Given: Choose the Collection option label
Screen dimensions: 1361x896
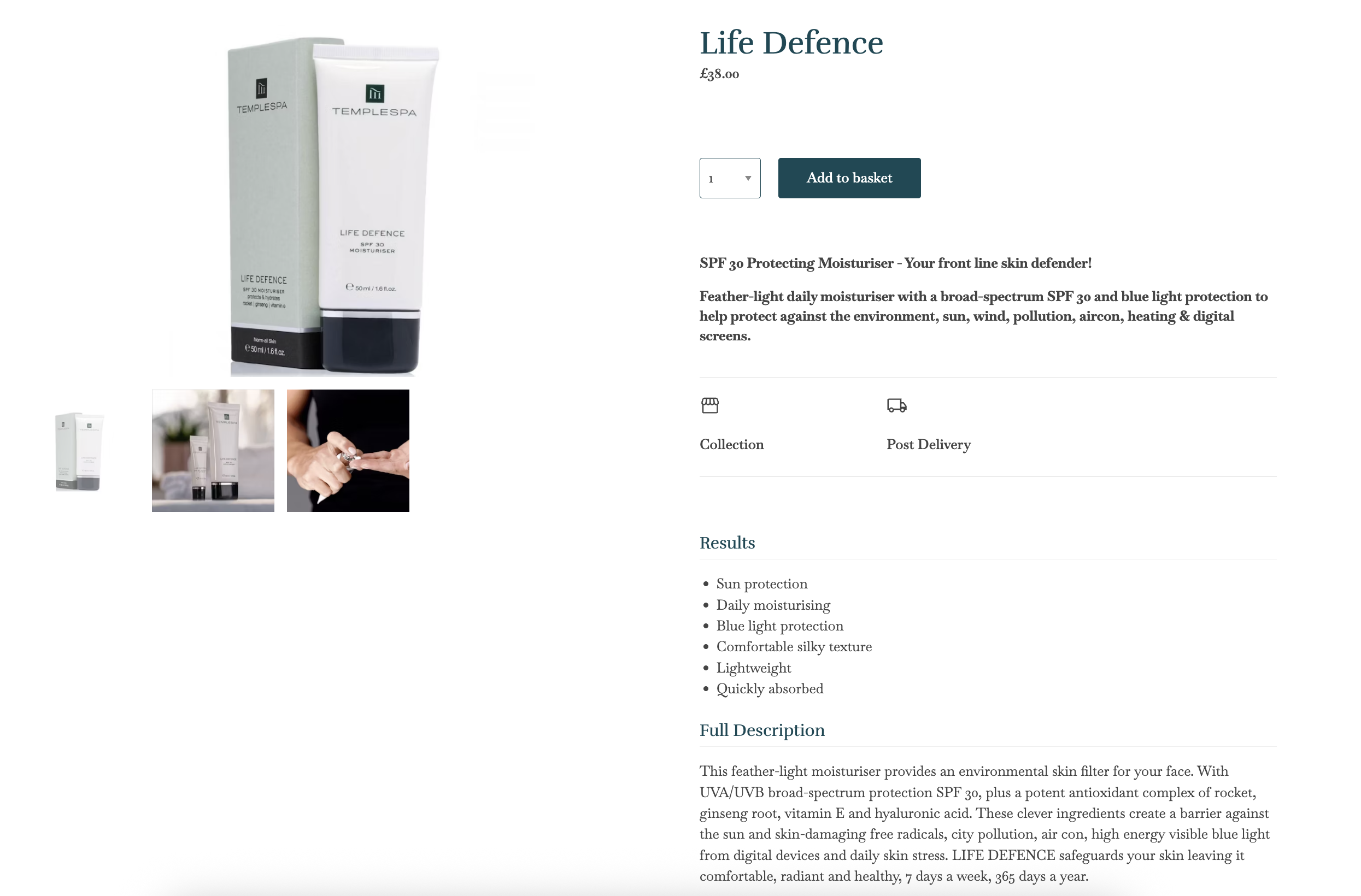Looking at the screenshot, I should [x=731, y=445].
